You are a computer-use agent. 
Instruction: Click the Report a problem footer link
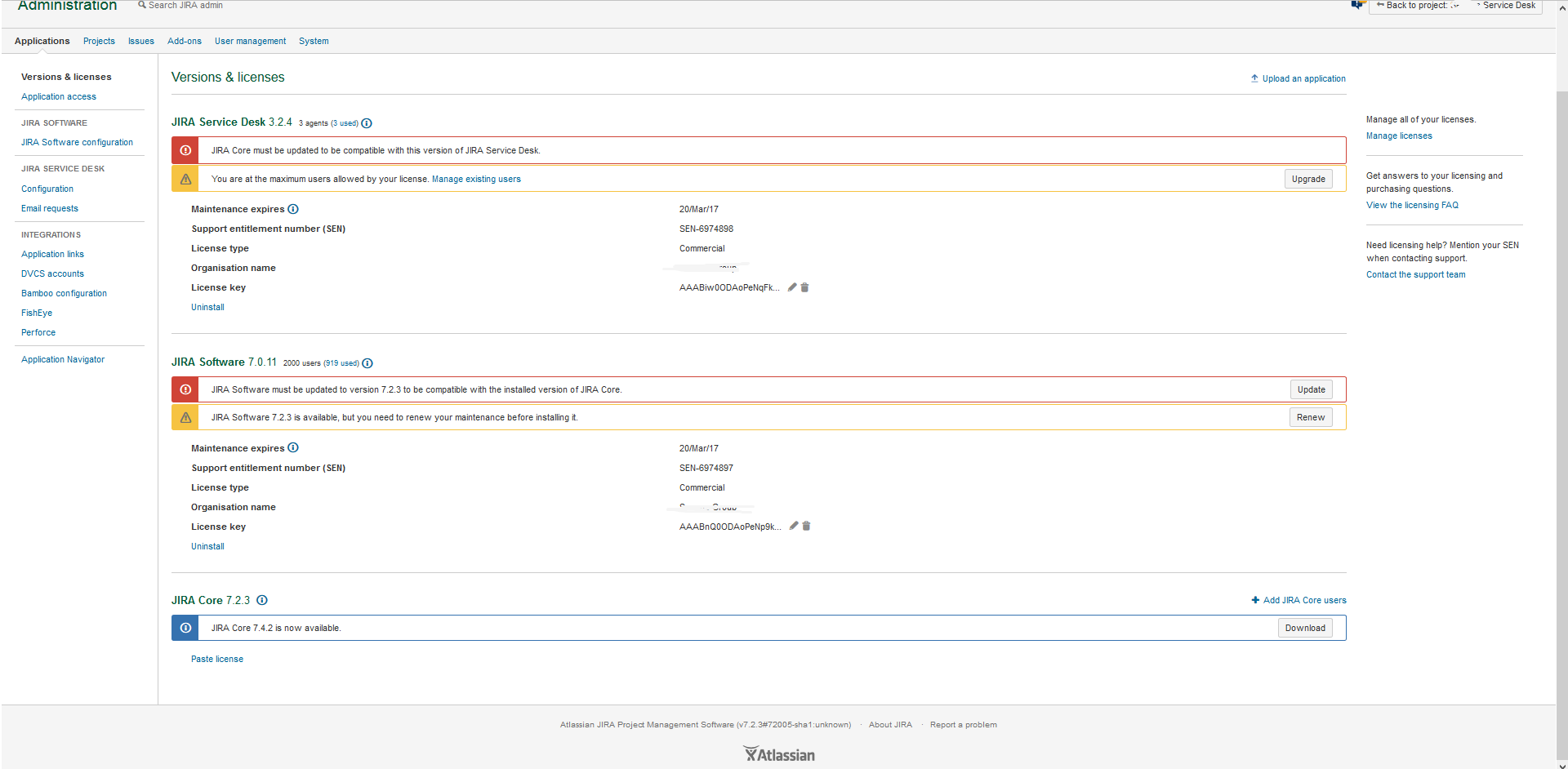click(963, 724)
